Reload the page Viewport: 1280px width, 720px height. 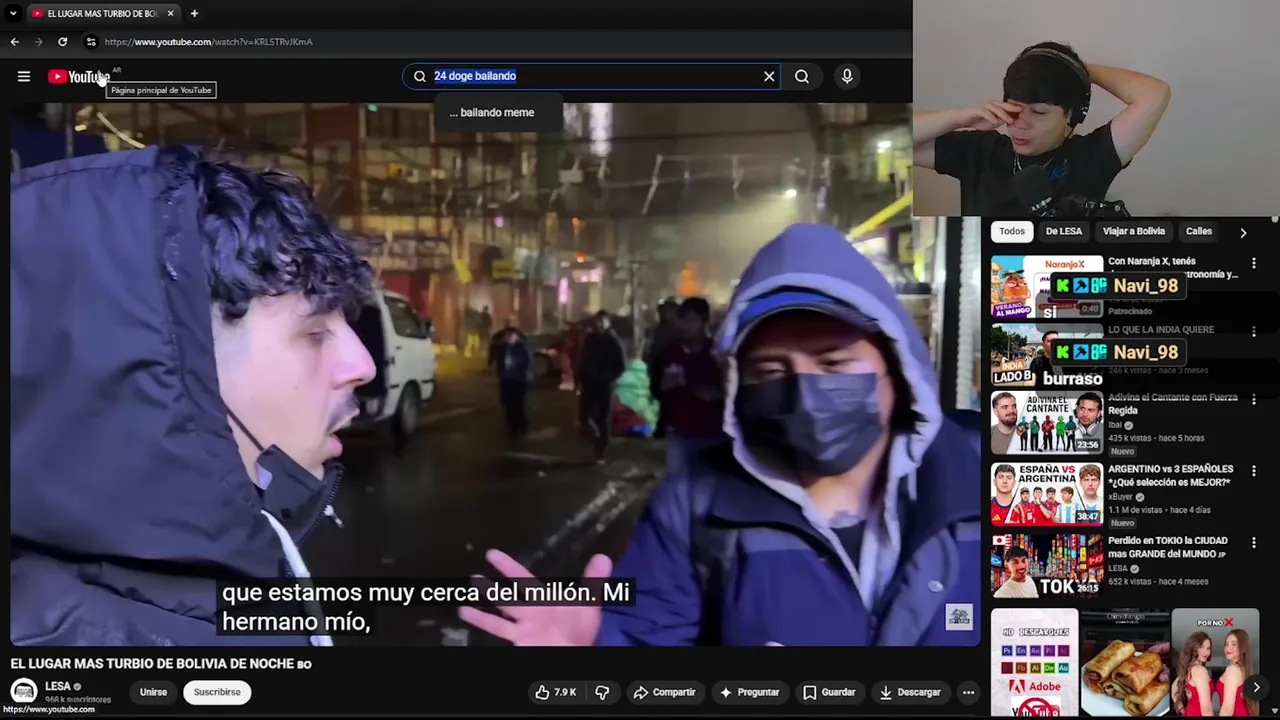pyautogui.click(x=62, y=42)
